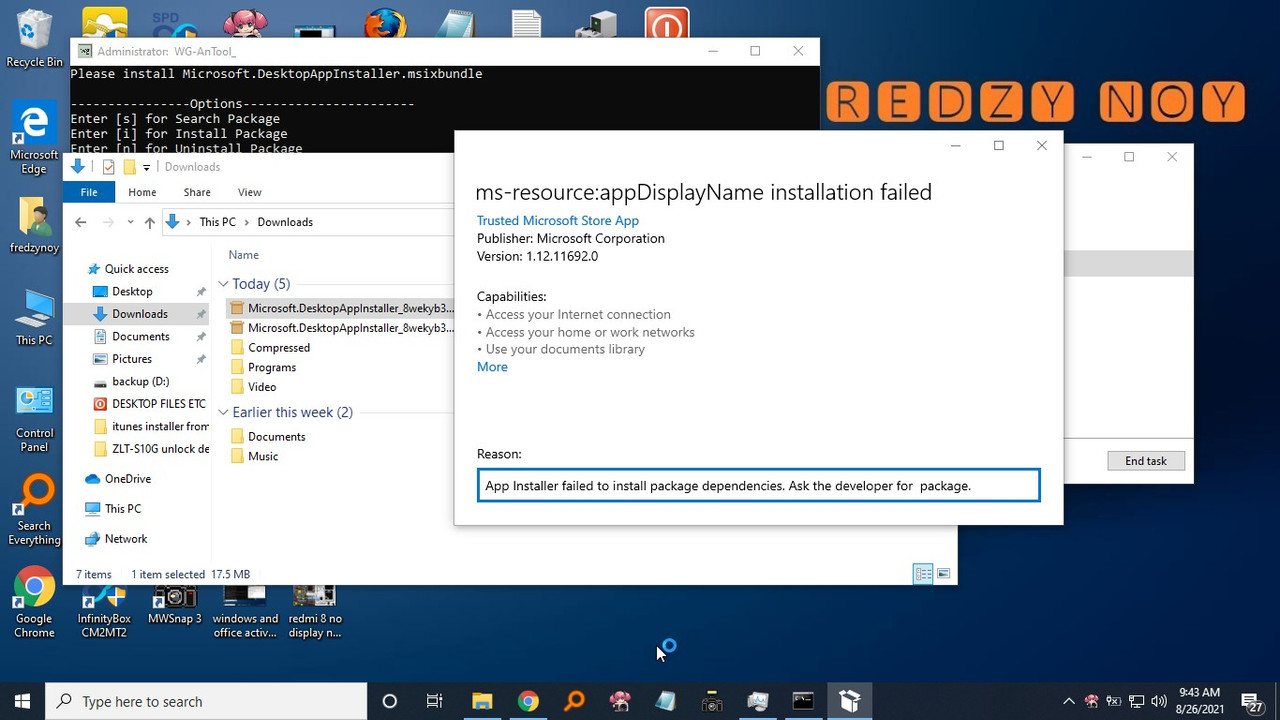Switch to the command prompt taskbar icon
The width and height of the screenshot is (1280, 720).
pyautogui.click(x=803, y=701)
